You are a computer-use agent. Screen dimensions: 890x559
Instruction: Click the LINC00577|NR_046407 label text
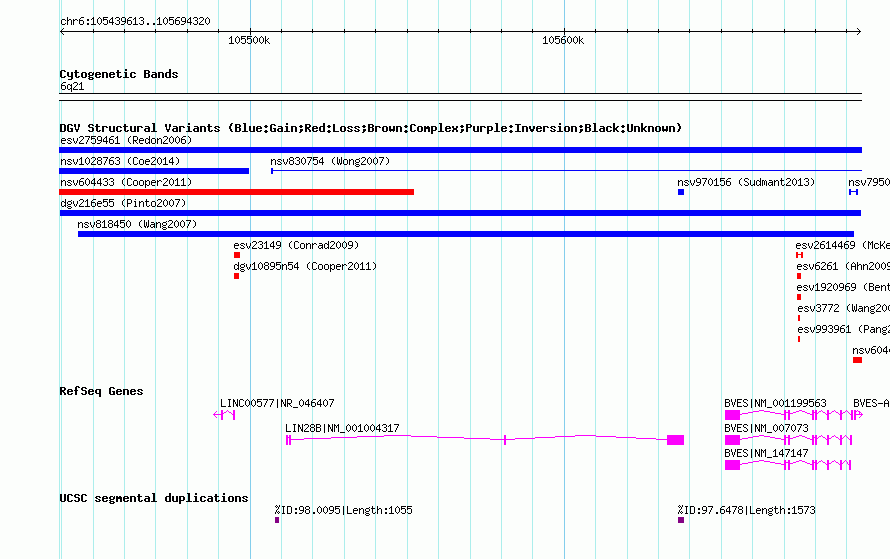(x=277, y=403)
